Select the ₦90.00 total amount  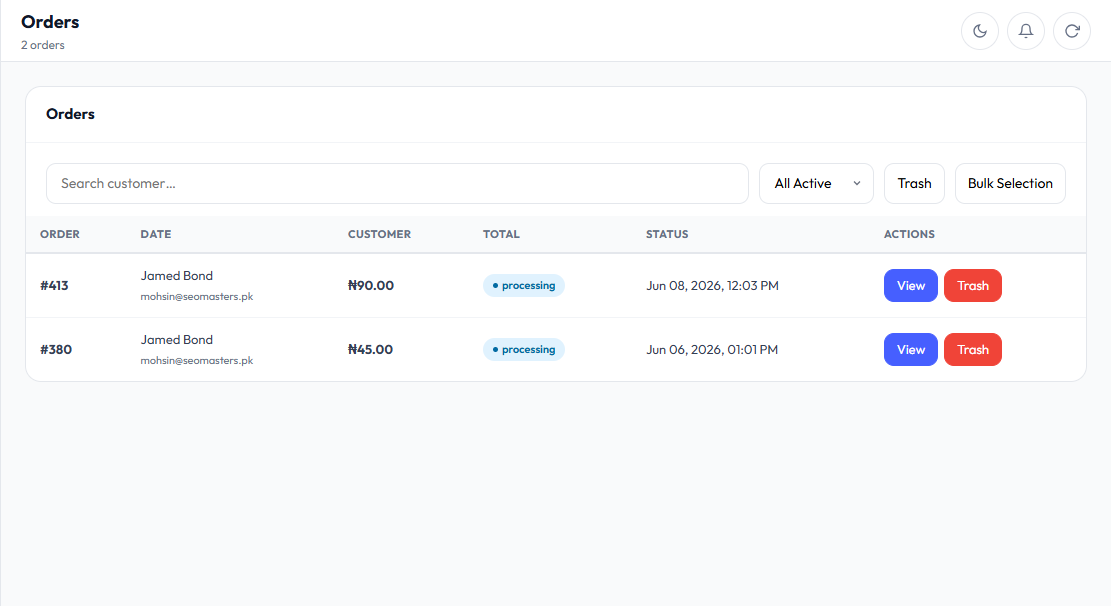(371, 286)
